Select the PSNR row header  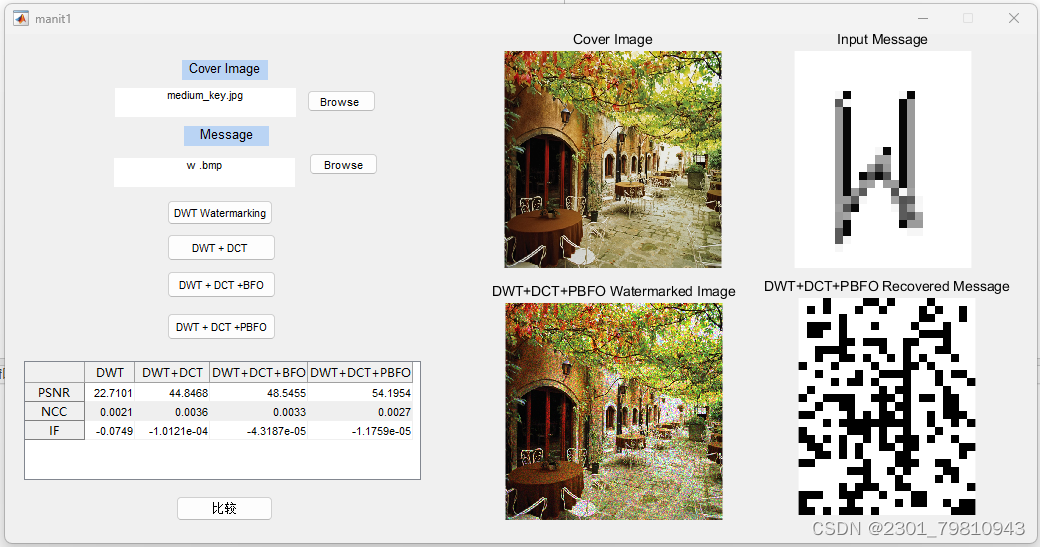coord(54,393)
